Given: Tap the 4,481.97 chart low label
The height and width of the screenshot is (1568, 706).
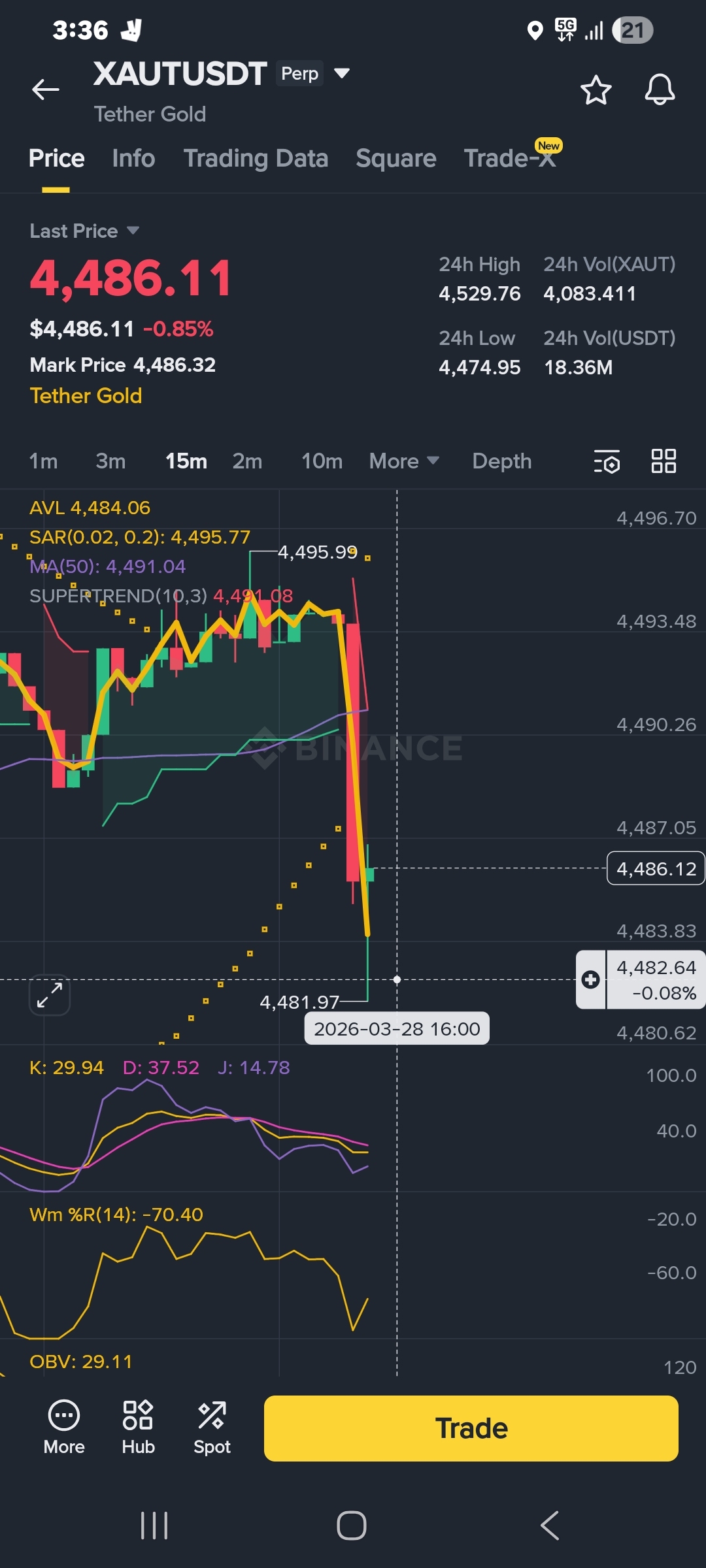Looking at the screenshot, I should pyautogui.click(x=299, y=1002).
